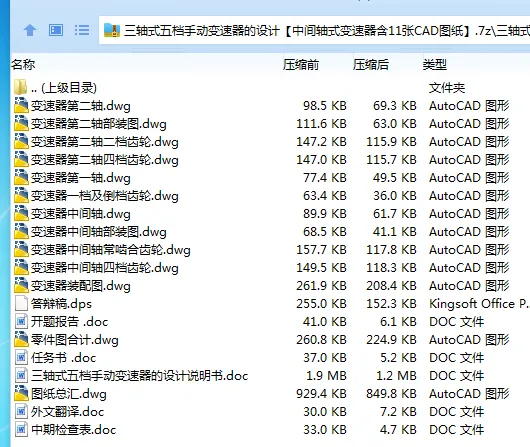Select file name 变速器第二轴二档齿轮.dwg
The width and height of the screenshot is (530, 447).
[x=104, y=142]
